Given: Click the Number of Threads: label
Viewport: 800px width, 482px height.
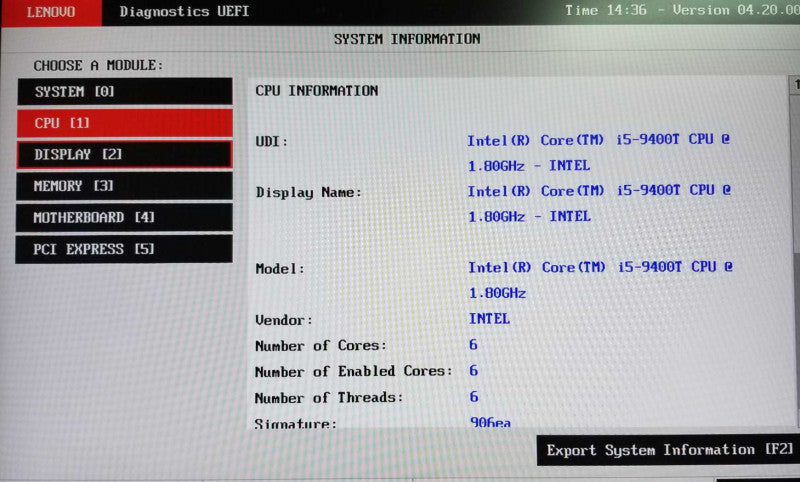Looking at the screenshot, I should [x=329, y=397].
